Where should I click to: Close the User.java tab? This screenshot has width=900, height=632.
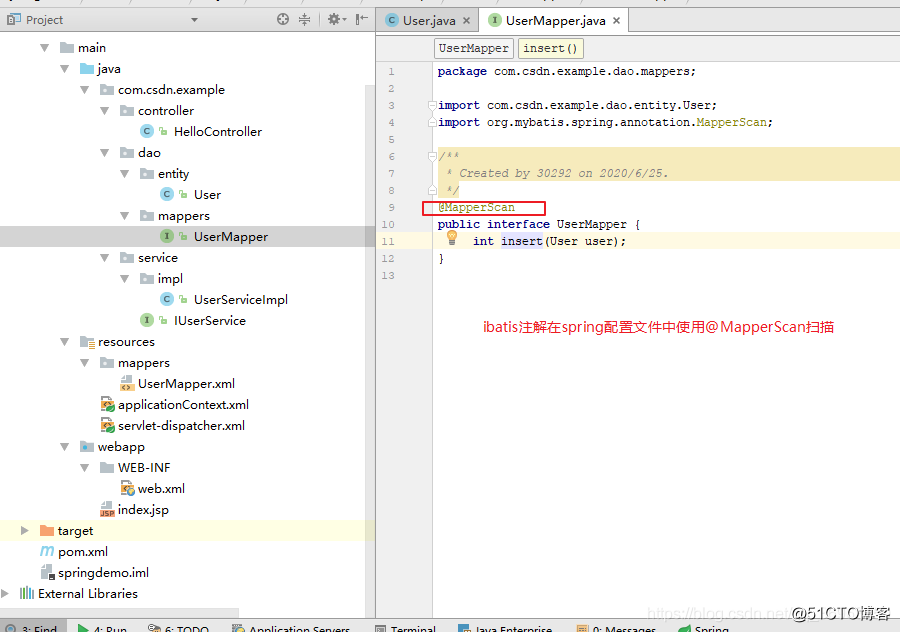pyautogui.click(x=467, y=21)
